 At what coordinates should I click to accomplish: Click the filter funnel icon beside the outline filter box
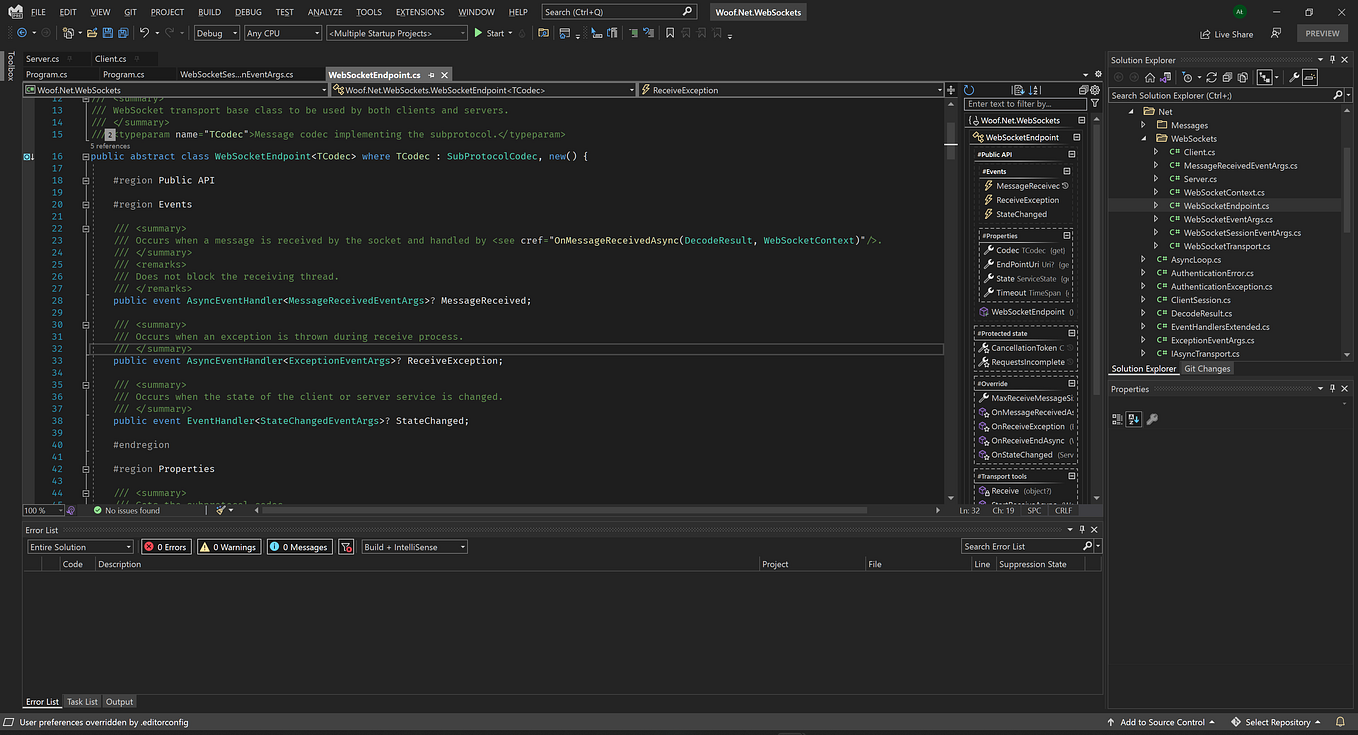1095,104
